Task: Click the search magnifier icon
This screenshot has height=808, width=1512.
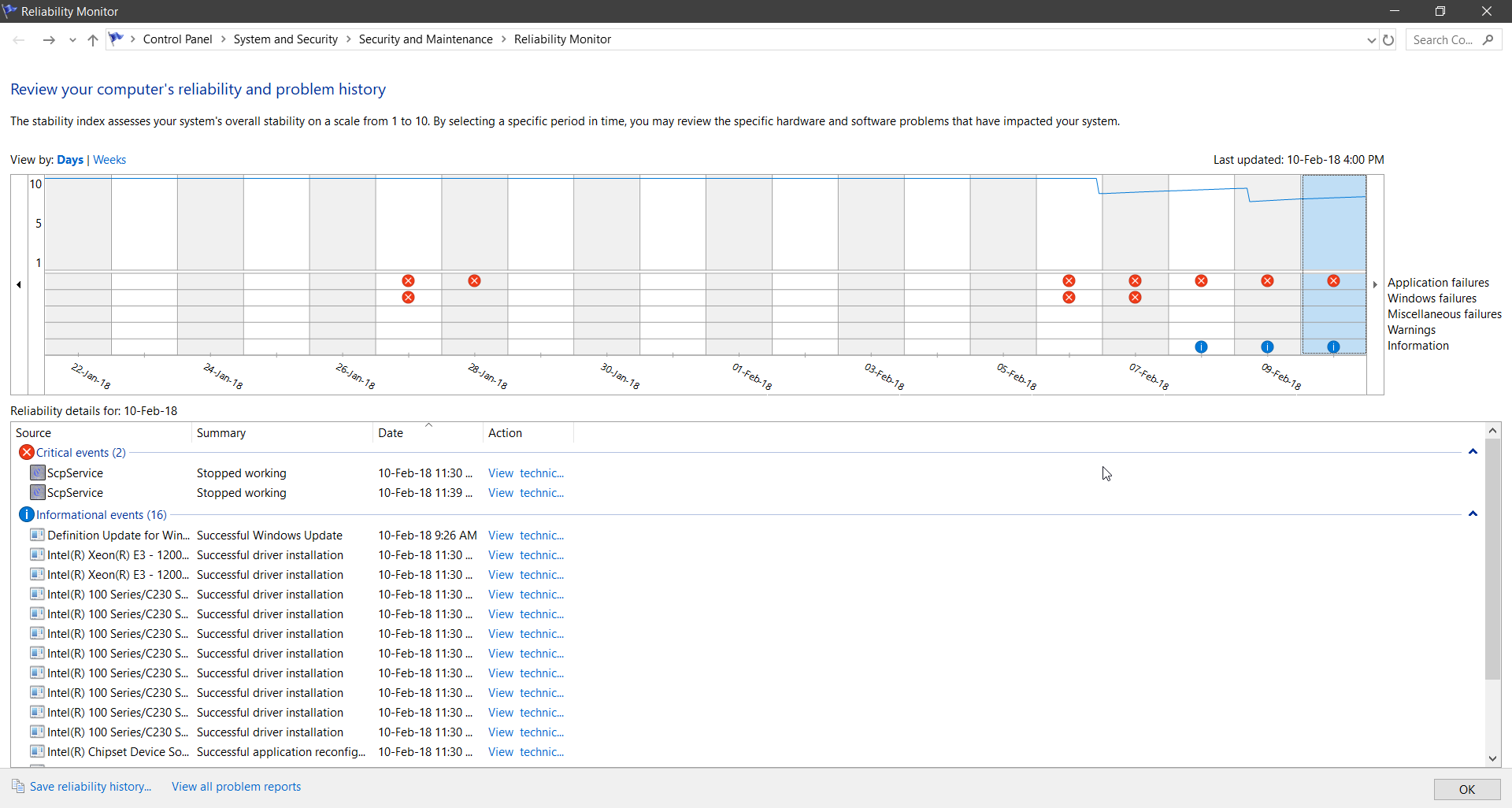Action: click(x=1488, y=39)
